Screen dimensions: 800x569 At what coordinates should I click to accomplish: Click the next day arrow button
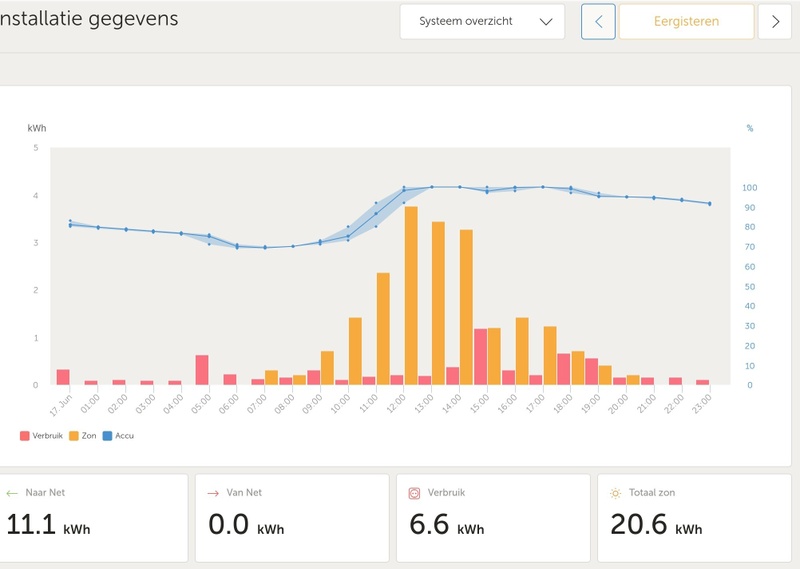tap(775, 21)
